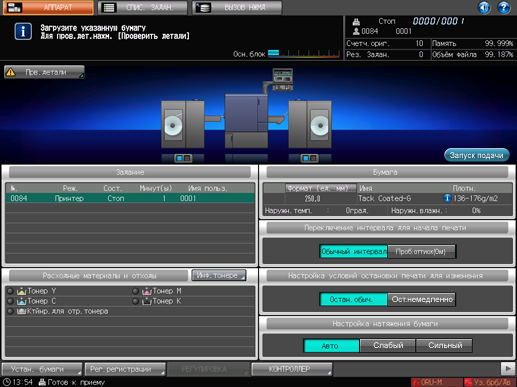The height and width of the screenshot is (387, 517).
Task: Click the Tack Coated-G paper name
Action: (384, 198)
